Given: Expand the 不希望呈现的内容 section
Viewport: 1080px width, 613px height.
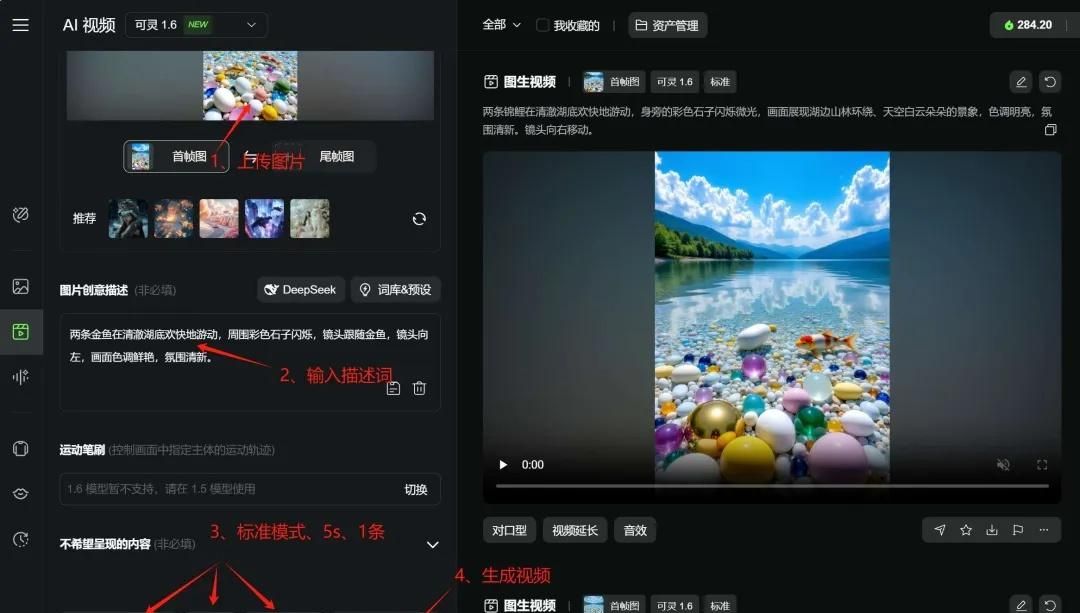Looking at the screenshot, I should pyautogui.click(x=433, y=545).
